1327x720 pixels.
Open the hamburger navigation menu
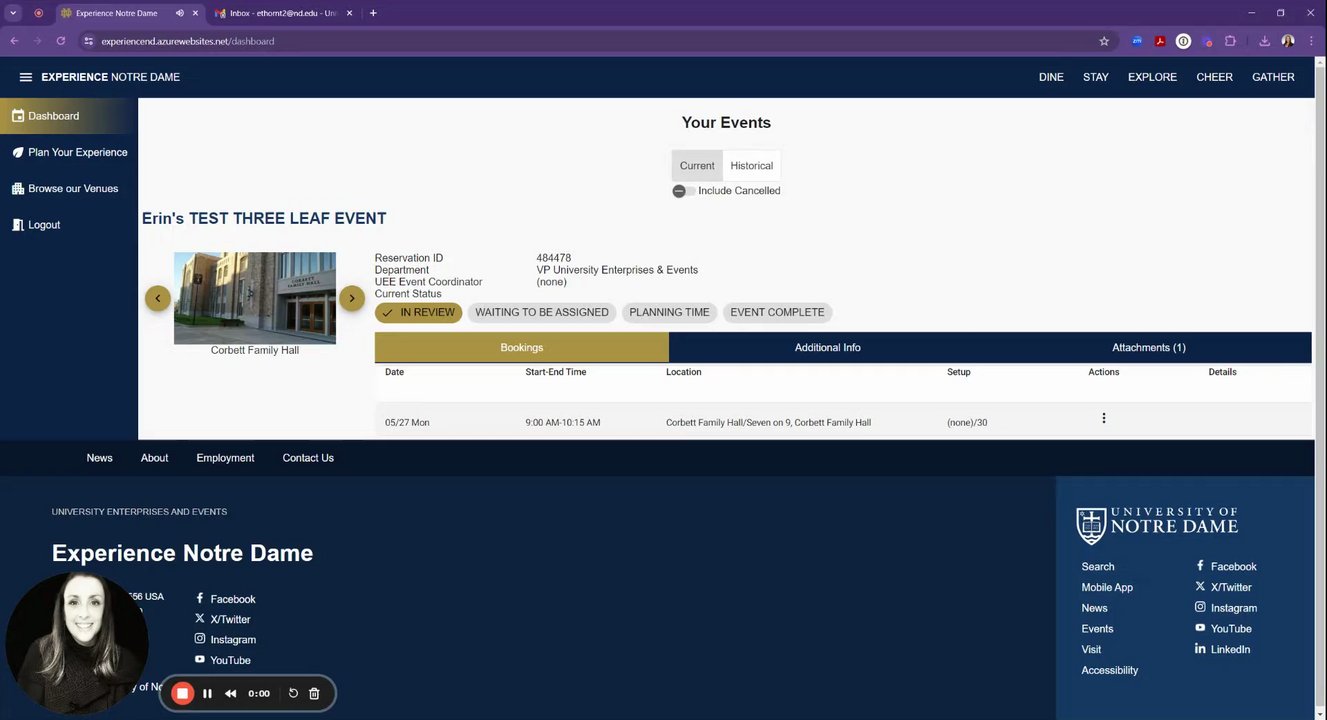(x=26, y=77)
